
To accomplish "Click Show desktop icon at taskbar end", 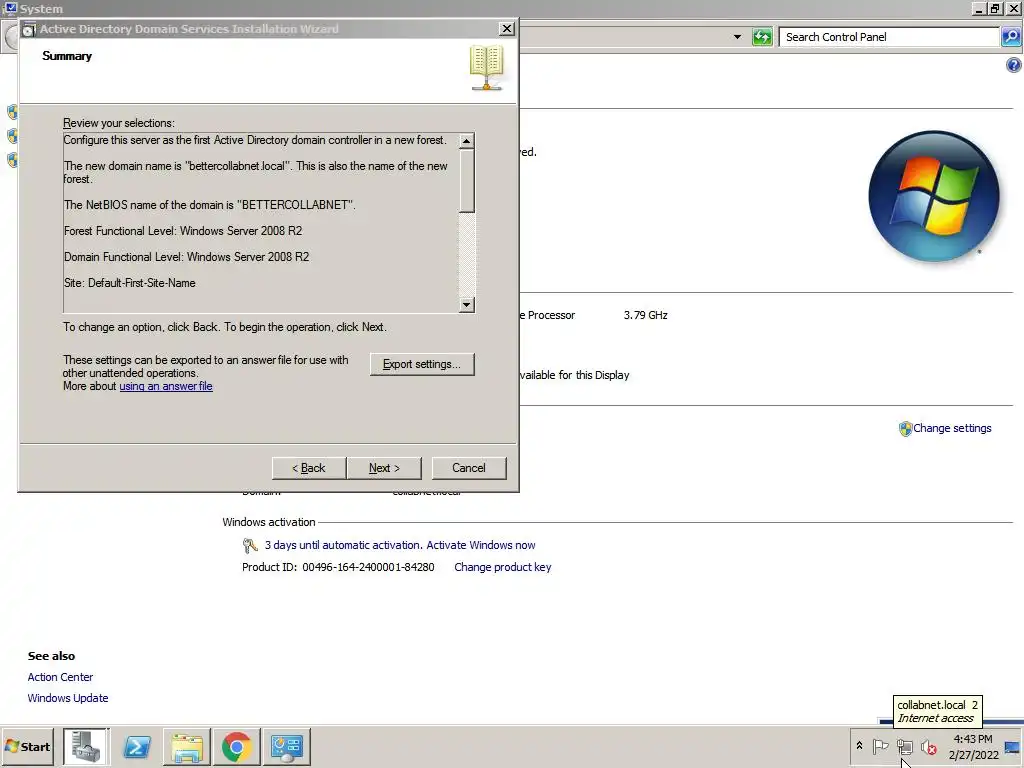I will click(x=1013, y=746).
